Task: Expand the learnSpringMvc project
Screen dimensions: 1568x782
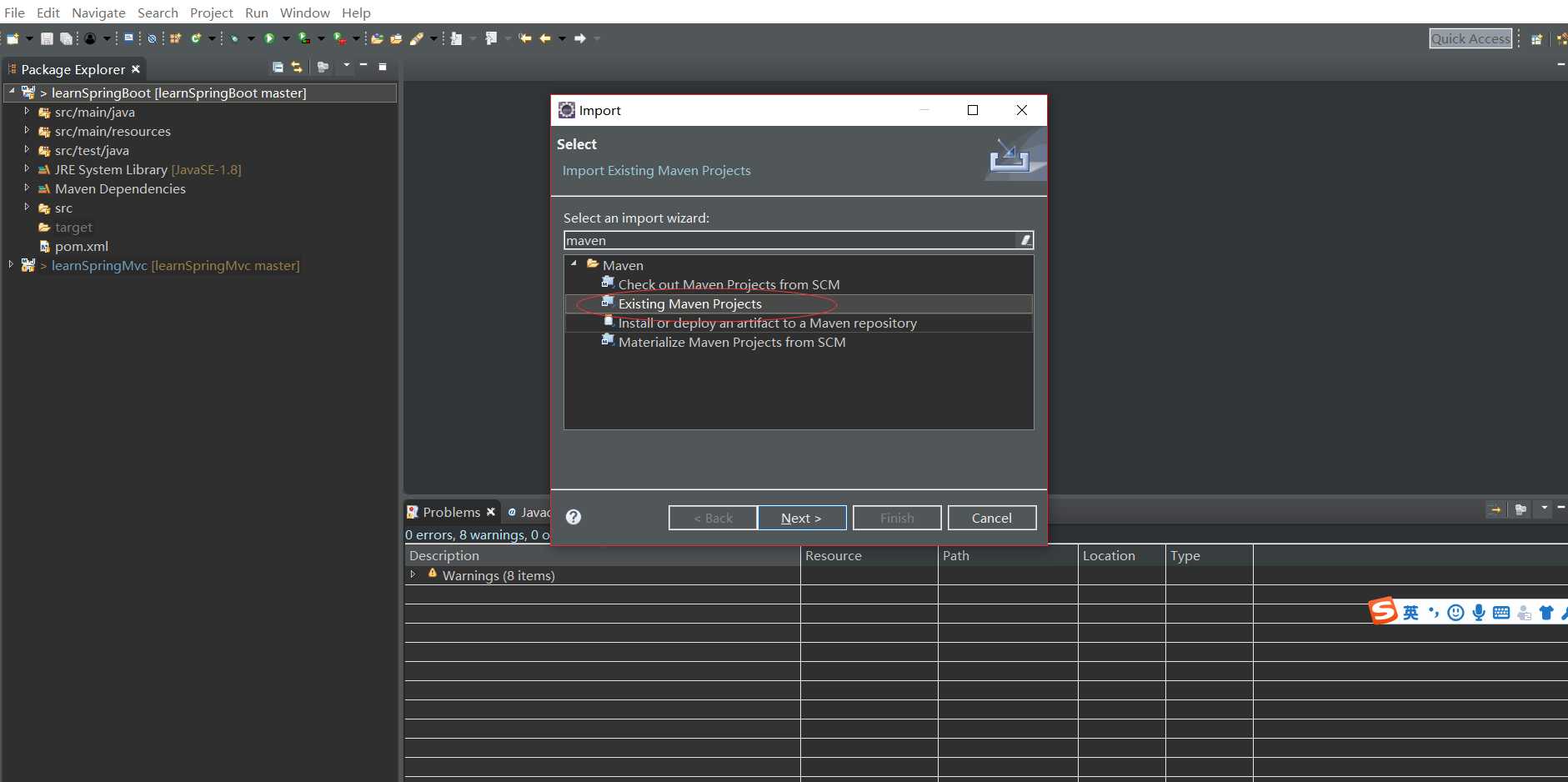Action: (x=11, y=264)
